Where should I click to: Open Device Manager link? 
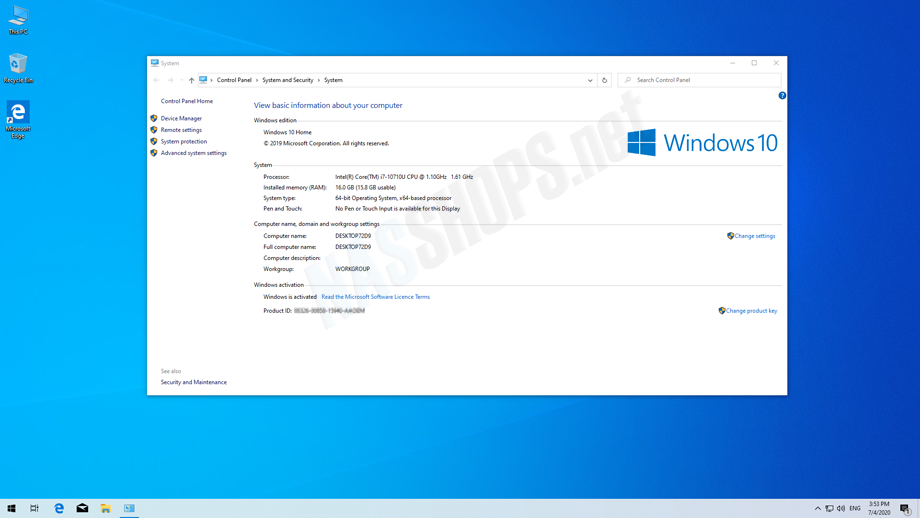[x=181, y=119]
